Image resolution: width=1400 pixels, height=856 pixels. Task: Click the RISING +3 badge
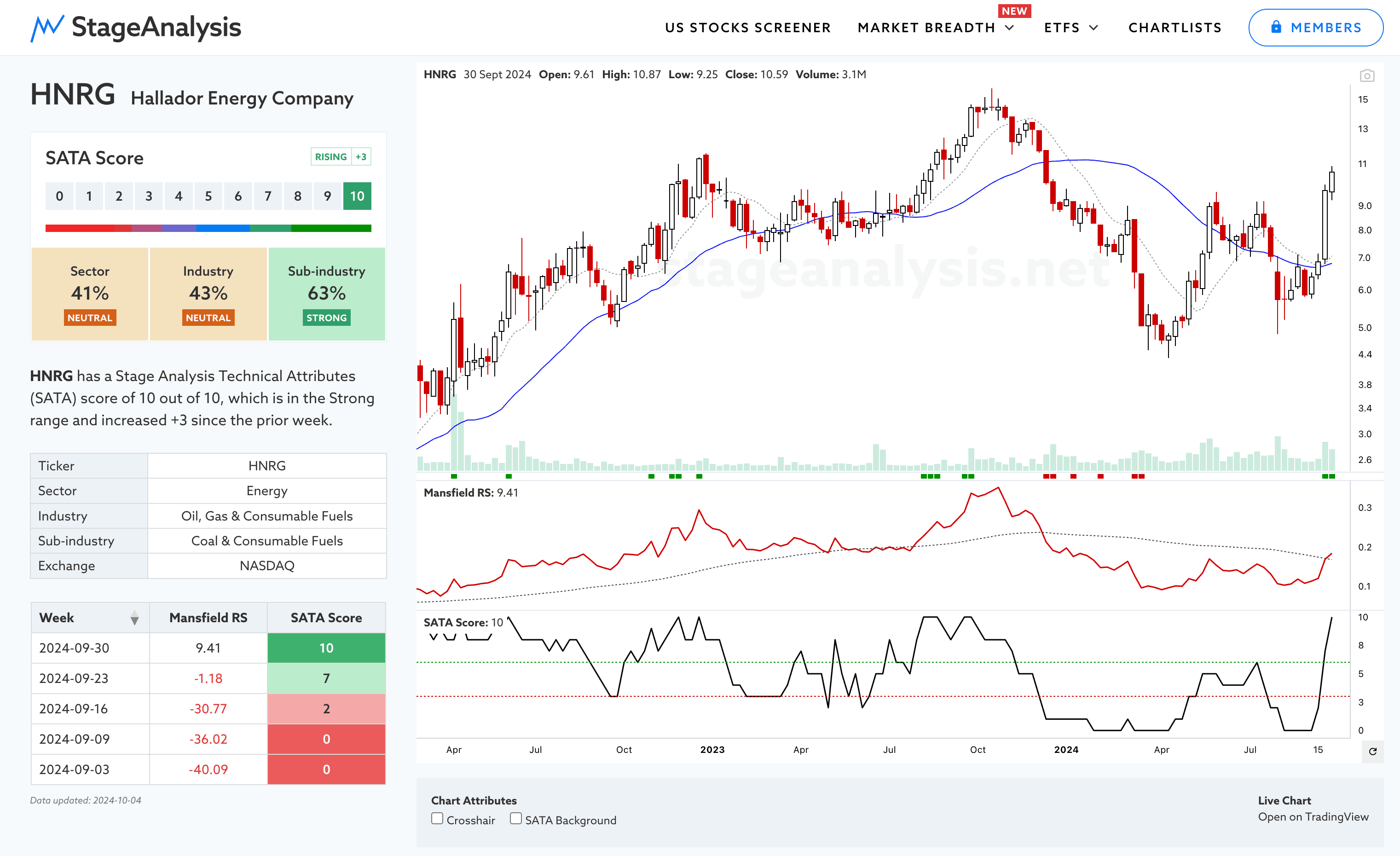(x=341, y=157)
